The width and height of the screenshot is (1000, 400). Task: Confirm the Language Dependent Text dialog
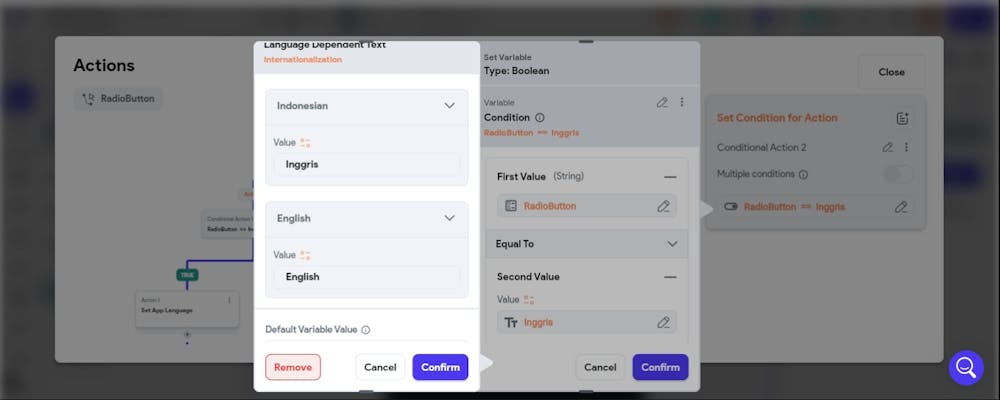(x=440, y=367)
